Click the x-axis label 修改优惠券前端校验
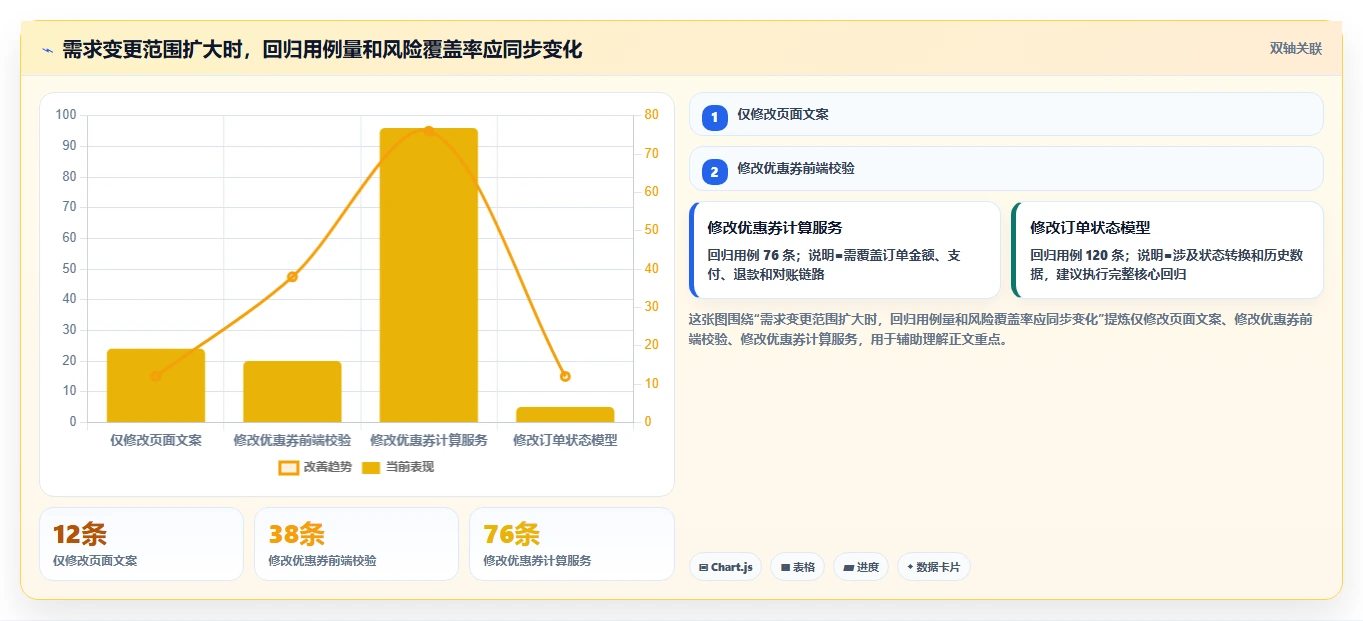Viewport: 1363px width, 621px height. click(292, 440)
